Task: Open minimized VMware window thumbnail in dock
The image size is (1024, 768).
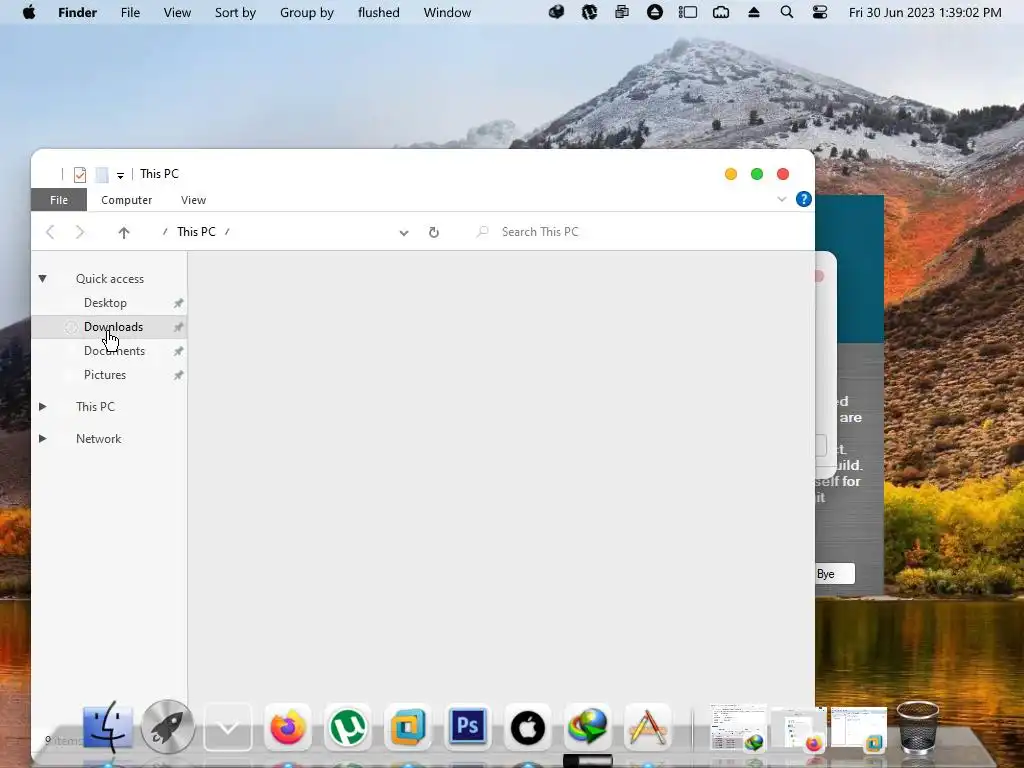Action: tap(859, 729)
